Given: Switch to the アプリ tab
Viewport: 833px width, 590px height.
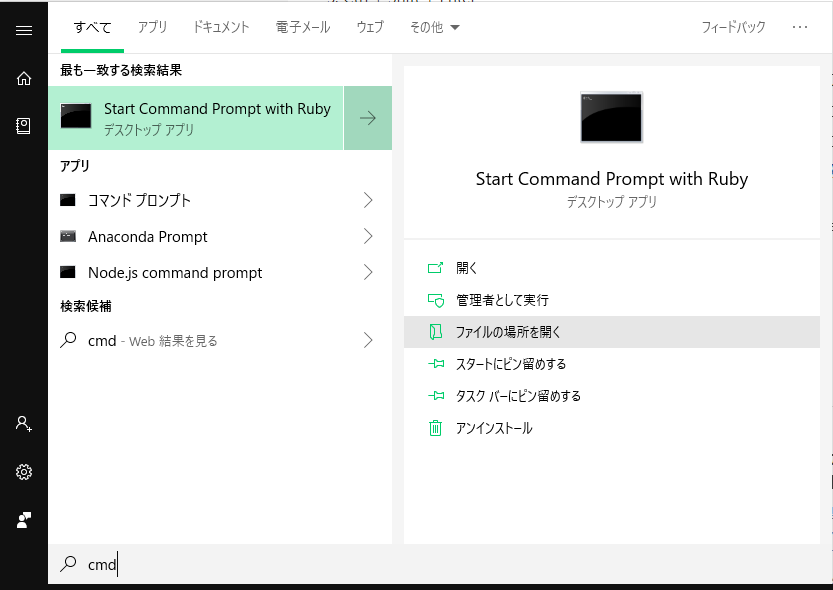Looking at the screenshot, I should [x=152, y=27].
